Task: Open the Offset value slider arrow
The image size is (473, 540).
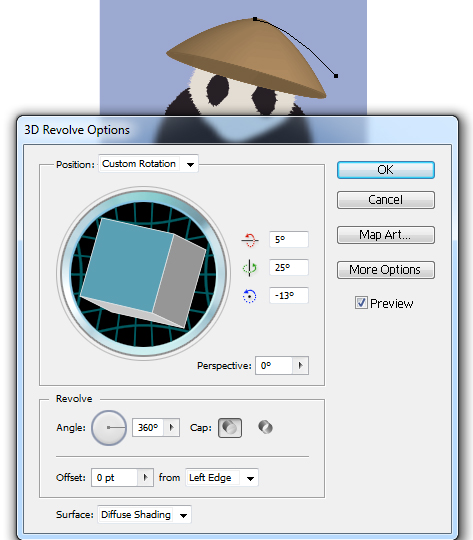Action: [x=145, y=478]
